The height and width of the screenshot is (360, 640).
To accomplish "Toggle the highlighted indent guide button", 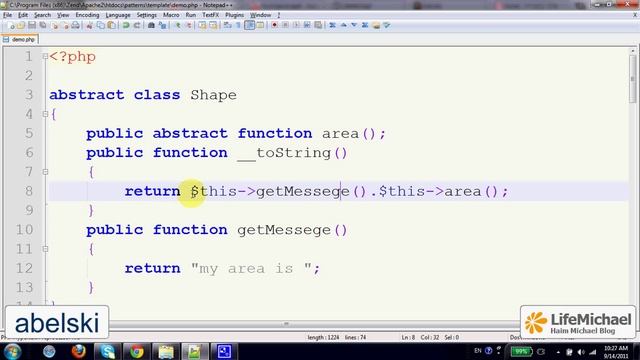I will 249,25.
